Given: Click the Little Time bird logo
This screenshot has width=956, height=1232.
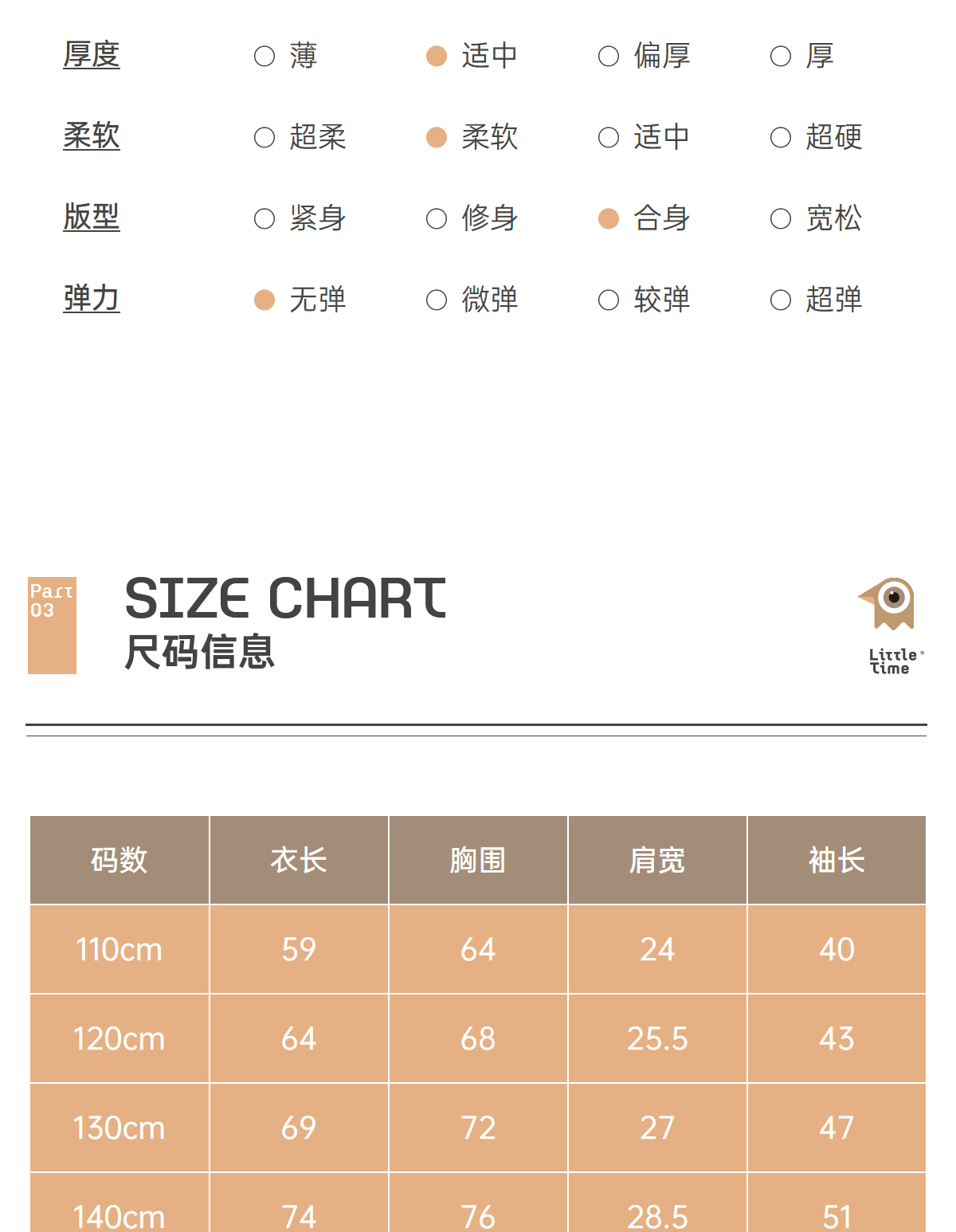Looking at the screenshot, I should pyautogui.click(x=891, y=625).
